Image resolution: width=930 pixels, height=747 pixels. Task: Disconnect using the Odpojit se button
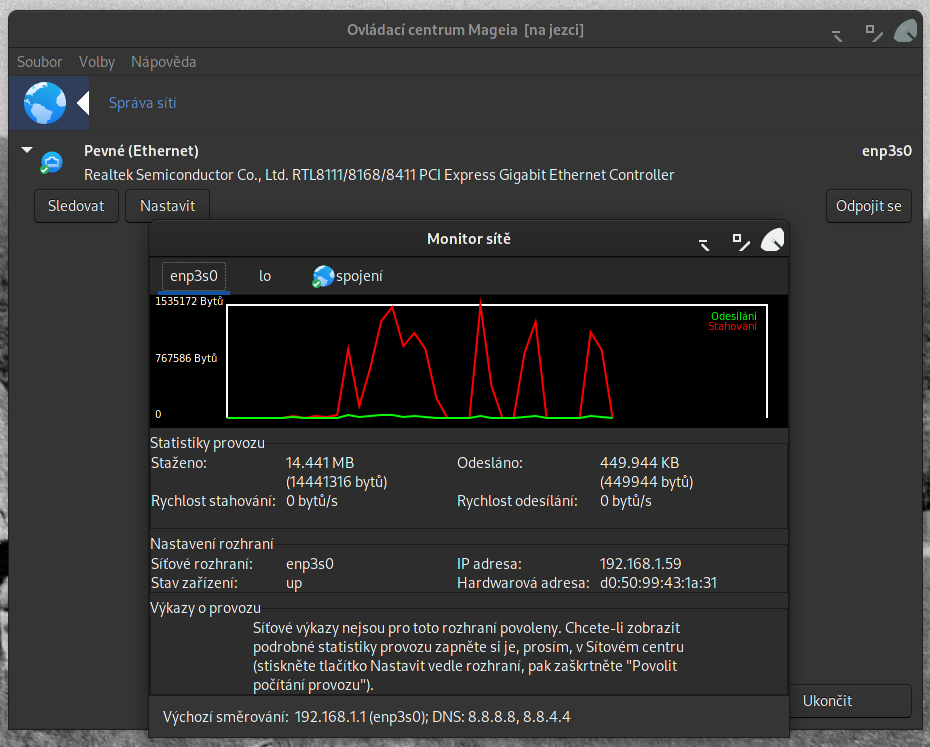tap(868, 206)
